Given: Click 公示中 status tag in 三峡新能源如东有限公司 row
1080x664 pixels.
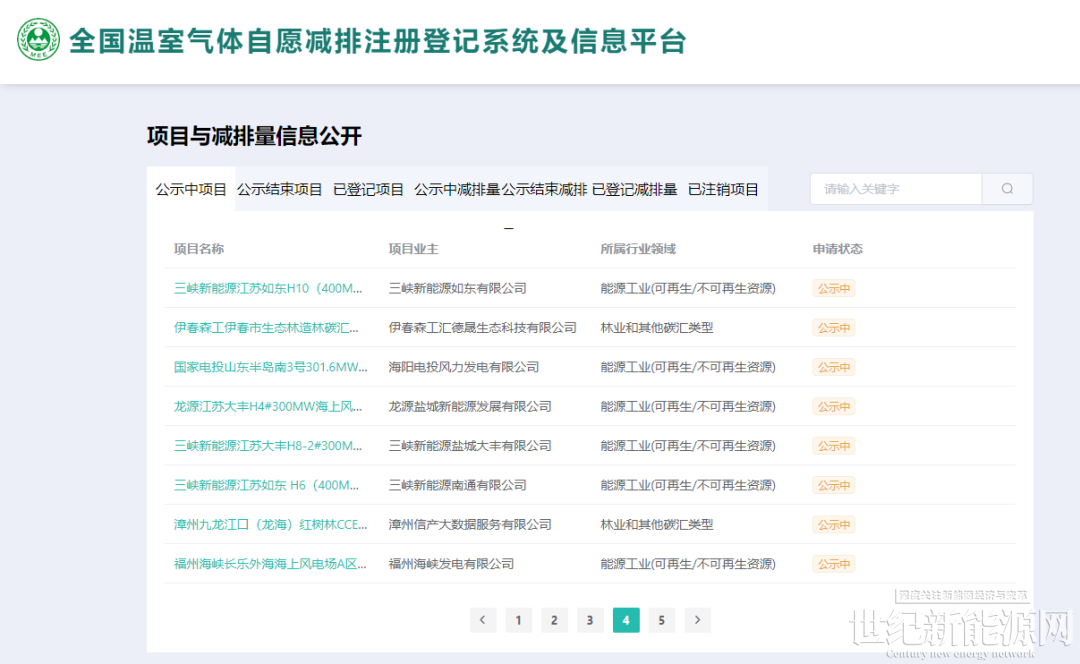Looking at the screenshot, I should (x=834, y=289).
